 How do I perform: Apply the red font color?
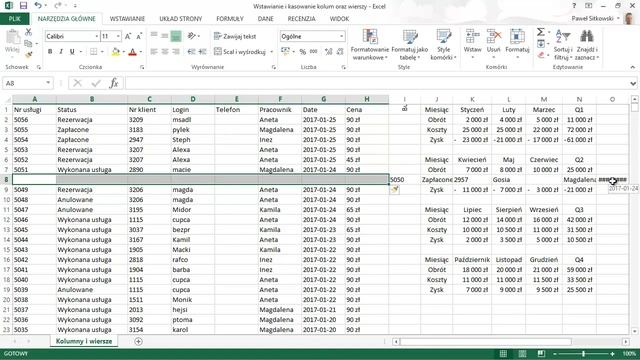132,52
